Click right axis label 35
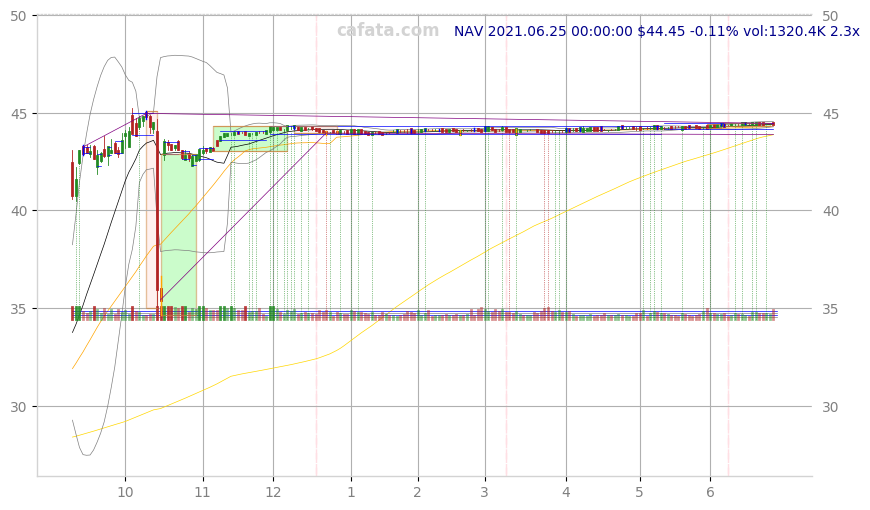The width and height of the screenshot is (870, 510). [x=830, y=309]
